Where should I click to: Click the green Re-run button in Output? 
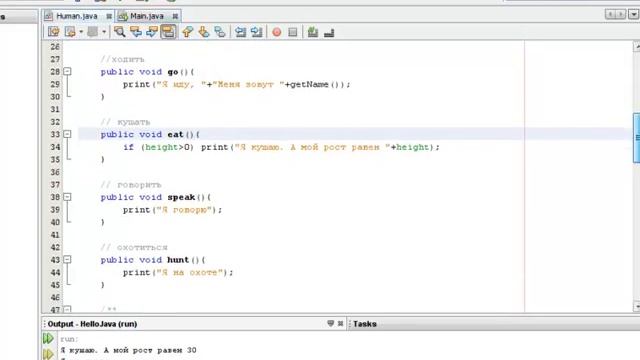[48, 338]
